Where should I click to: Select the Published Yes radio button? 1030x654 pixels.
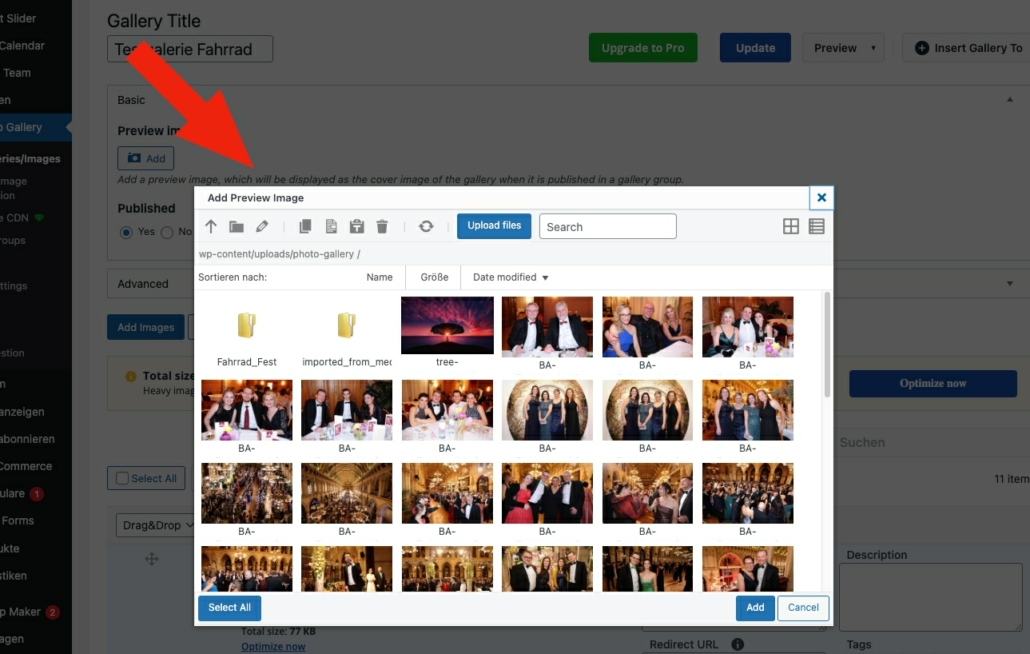tap(126, 232)
